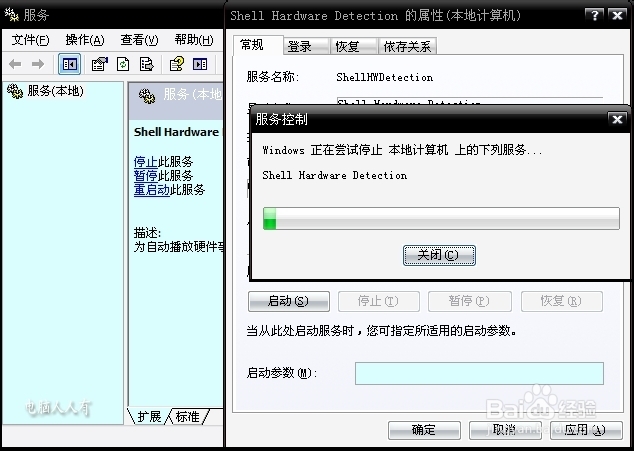This screenshot has height=451, width=634.
Task: Toggle the console tree pane icon
Action: (70, 64)
